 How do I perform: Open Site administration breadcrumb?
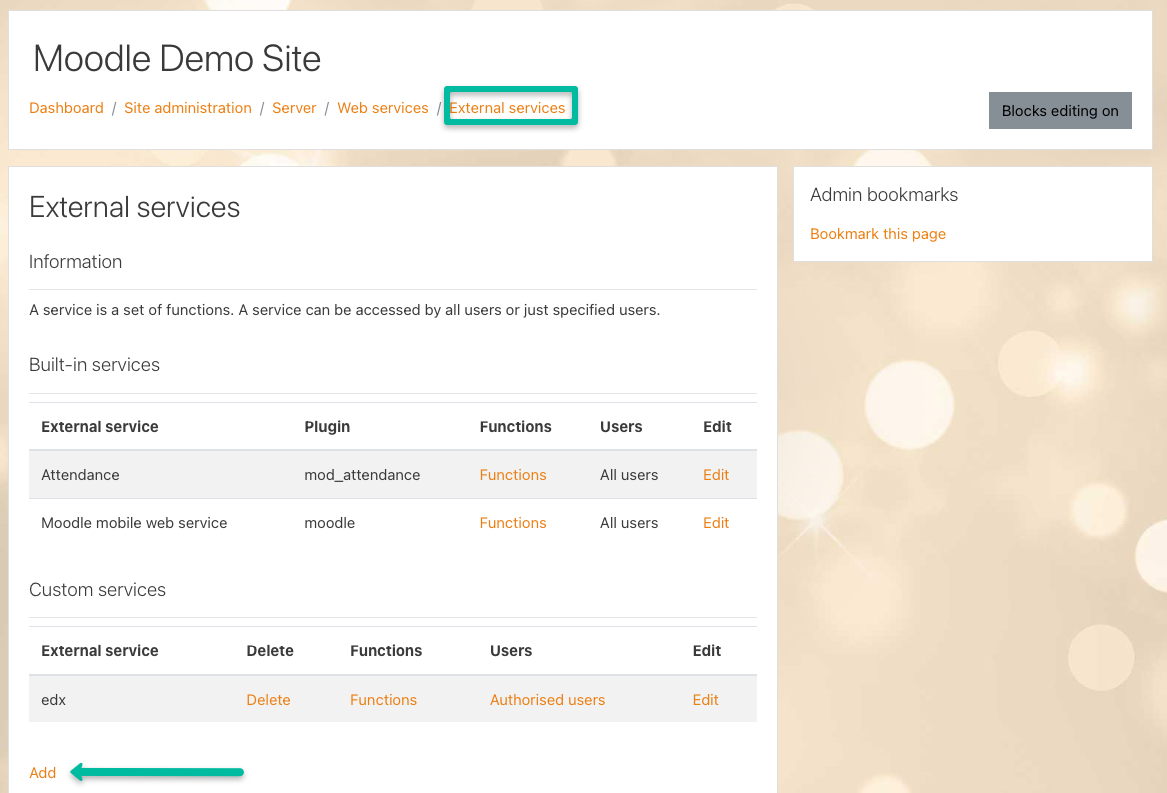188,108
